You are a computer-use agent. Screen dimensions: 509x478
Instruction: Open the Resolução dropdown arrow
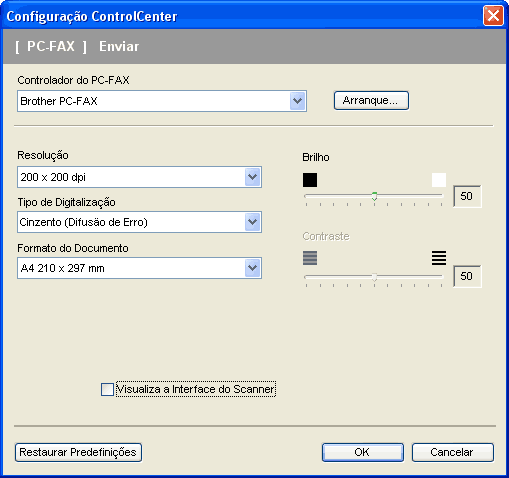pos(252,177)
